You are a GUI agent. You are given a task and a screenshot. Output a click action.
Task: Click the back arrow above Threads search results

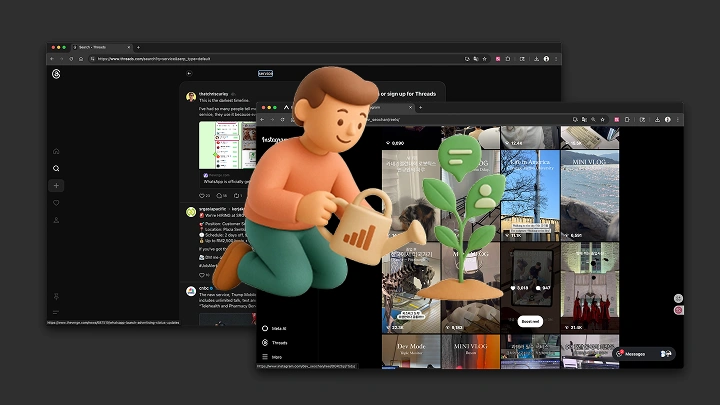(x=189, y=73)
